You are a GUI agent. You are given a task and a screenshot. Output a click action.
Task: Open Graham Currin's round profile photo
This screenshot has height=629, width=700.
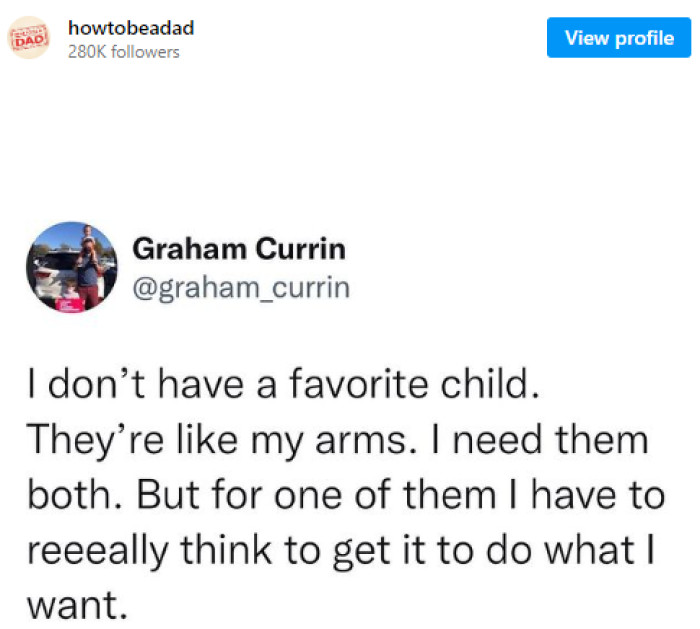click(x=69, y=268)
